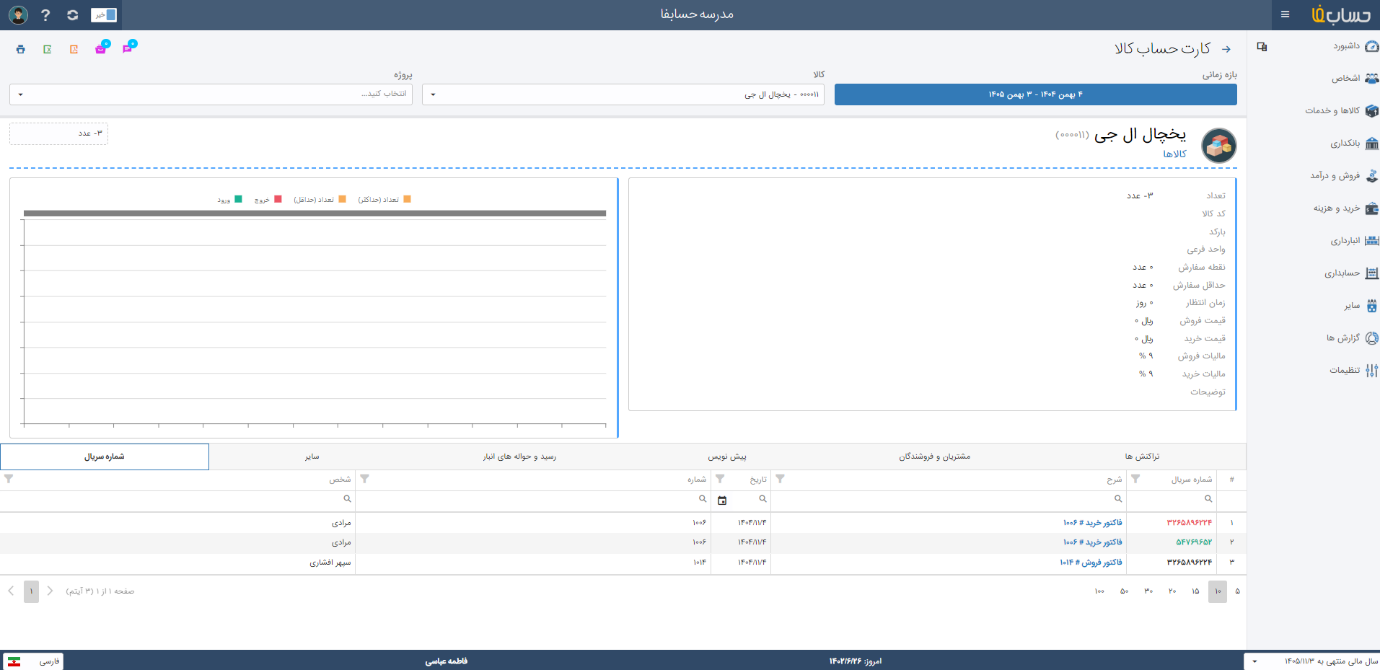Toggle the خروج series in chart legend
The height and width of the screenshot is (670, 1380).
point(269,200)
